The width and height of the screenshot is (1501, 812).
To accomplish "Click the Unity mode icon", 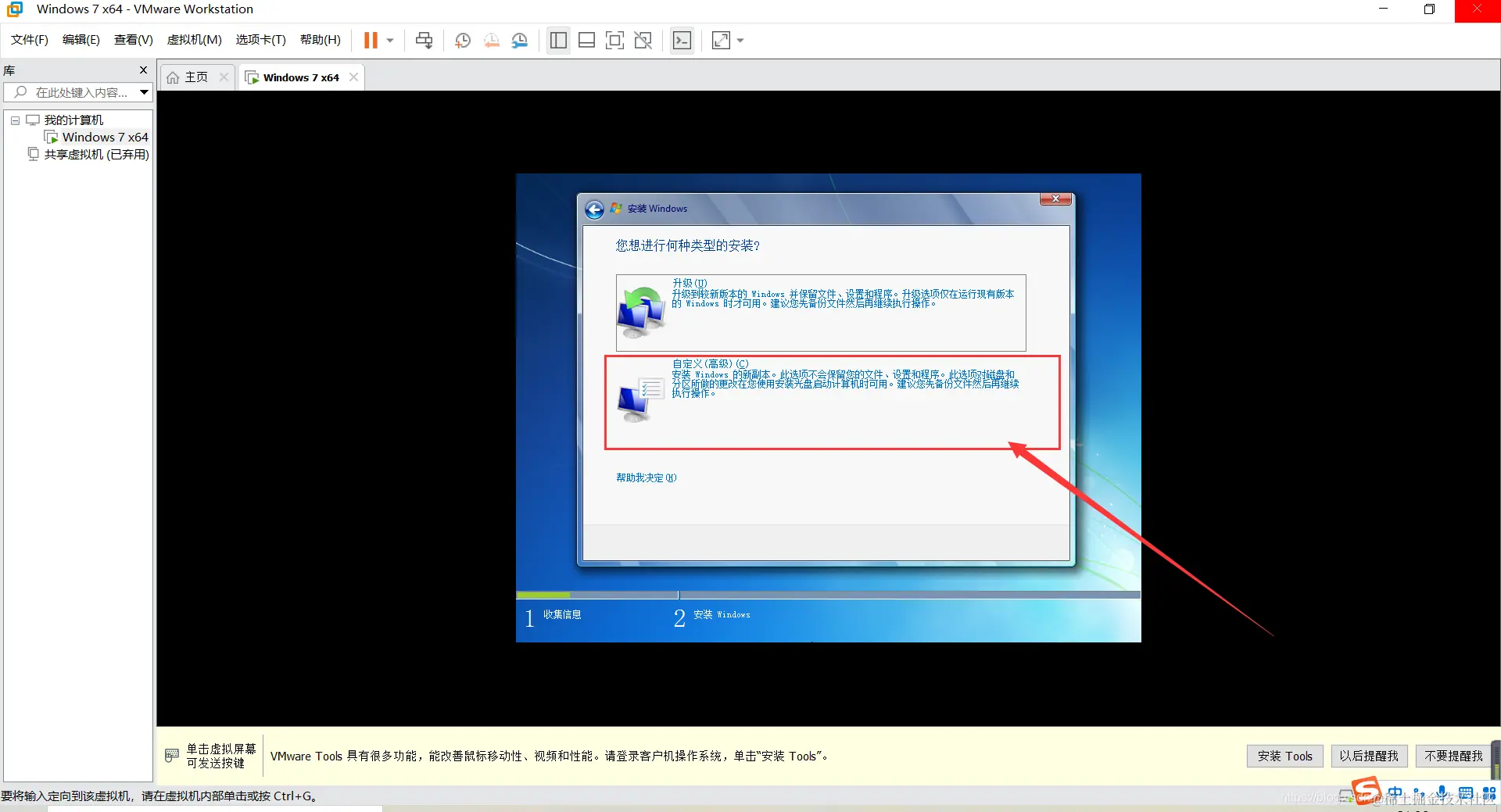I will pyautogui.click(x=643, y=40).
